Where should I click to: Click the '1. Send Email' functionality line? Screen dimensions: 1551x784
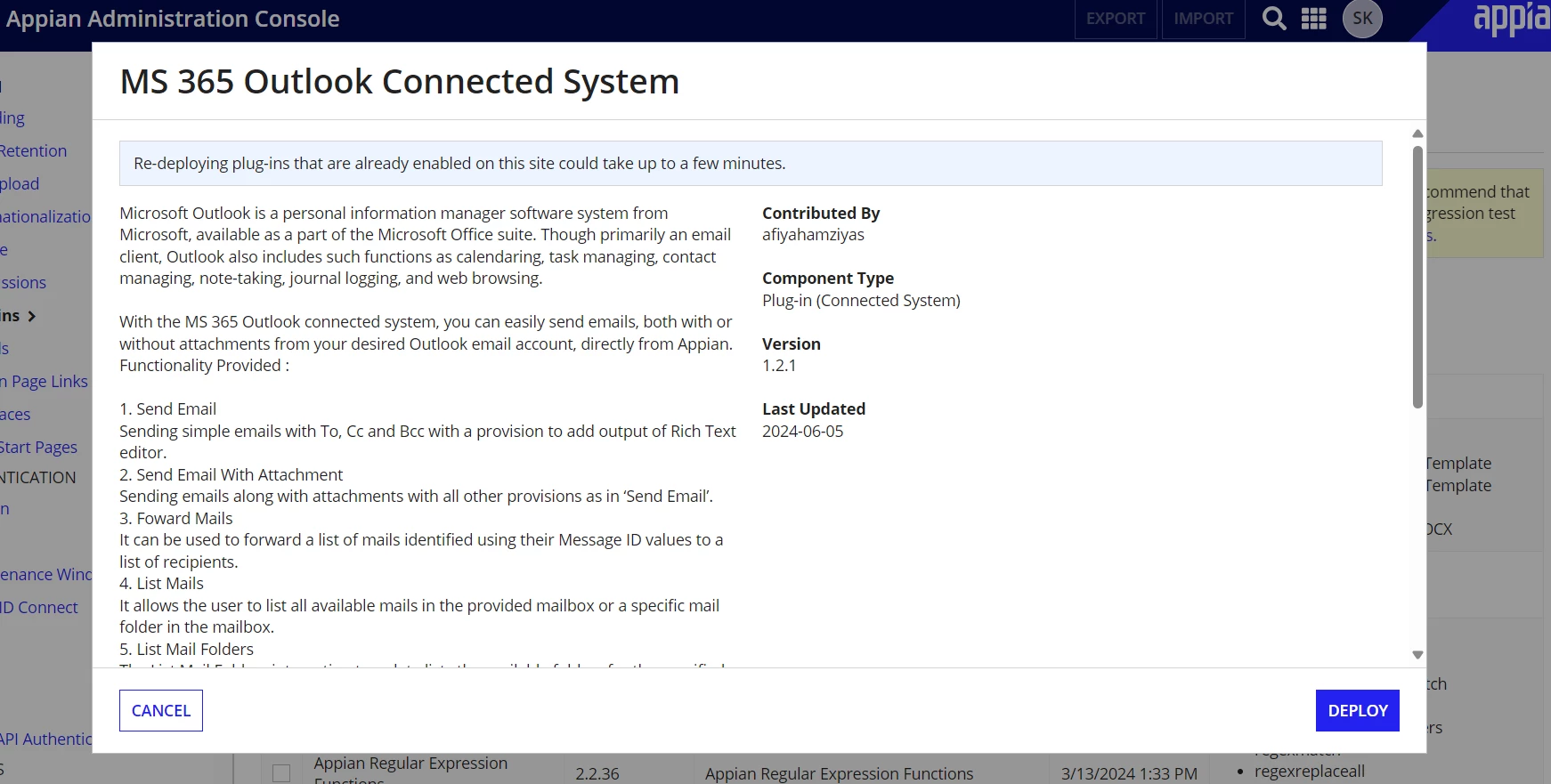pos(168,409)
